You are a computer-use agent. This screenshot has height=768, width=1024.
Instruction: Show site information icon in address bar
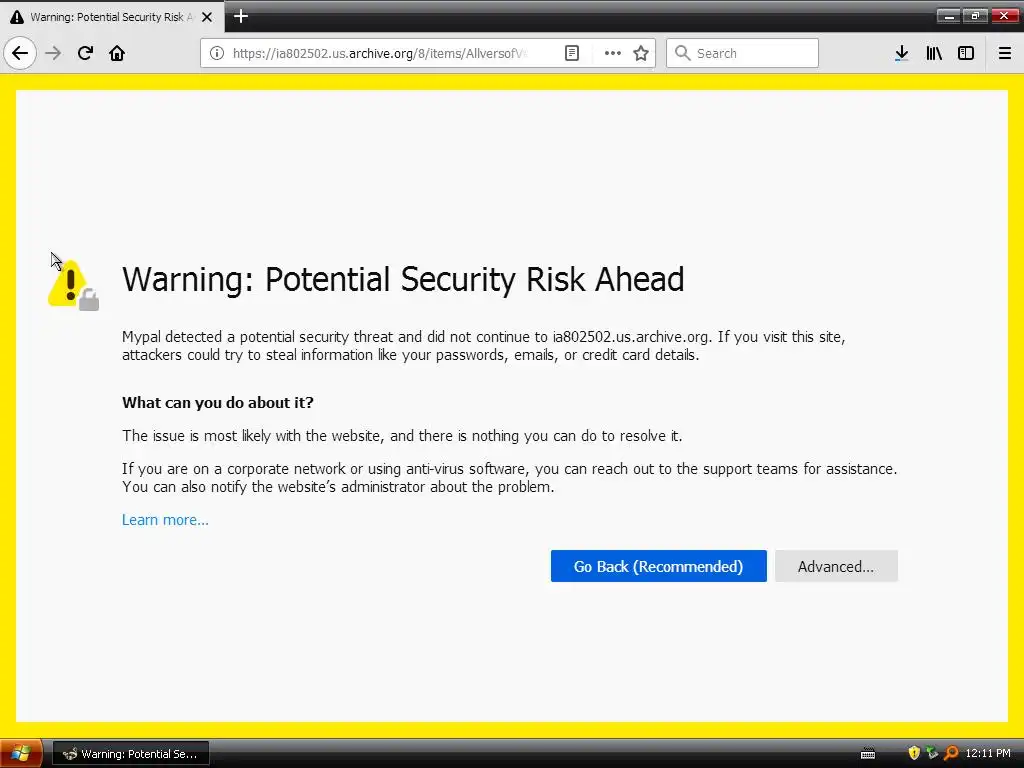click(x=217, y=53)
